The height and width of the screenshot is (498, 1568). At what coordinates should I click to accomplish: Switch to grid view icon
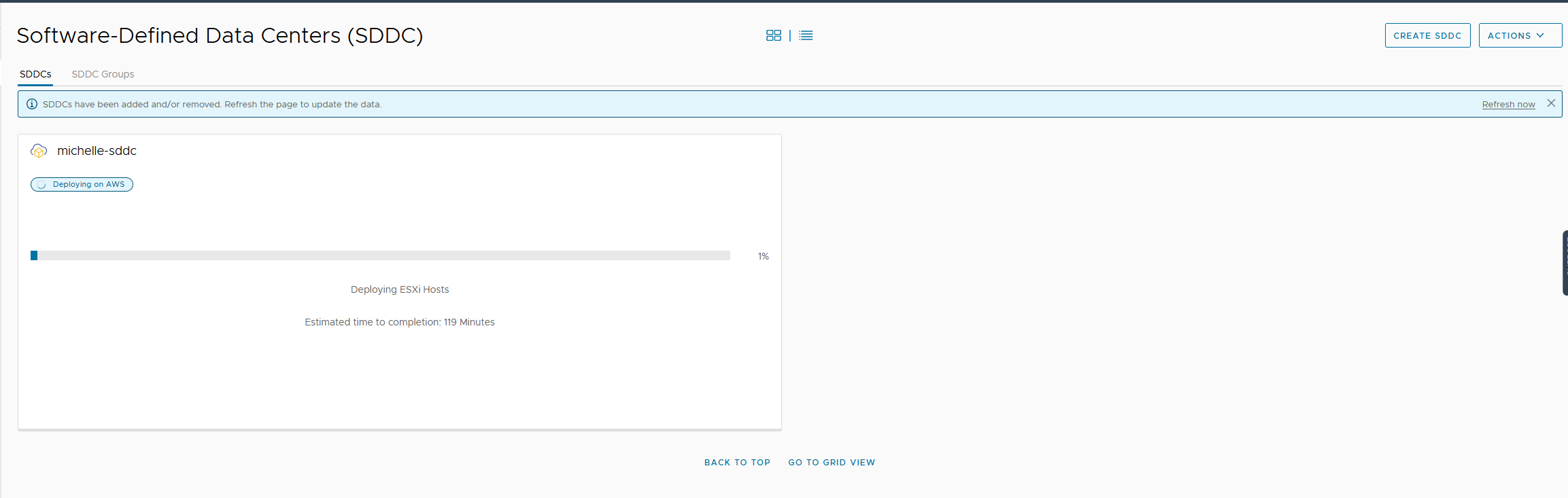click(773, 35)
